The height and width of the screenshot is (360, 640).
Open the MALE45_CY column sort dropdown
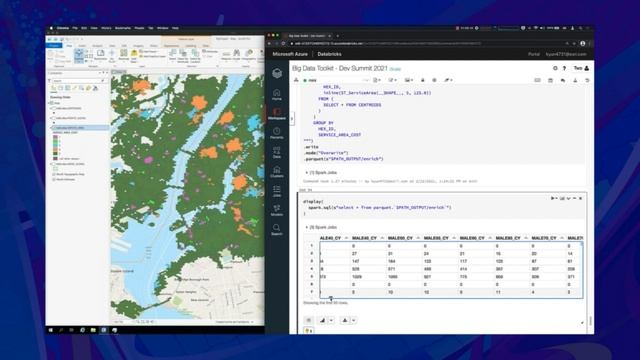click(x=382, y=238)
